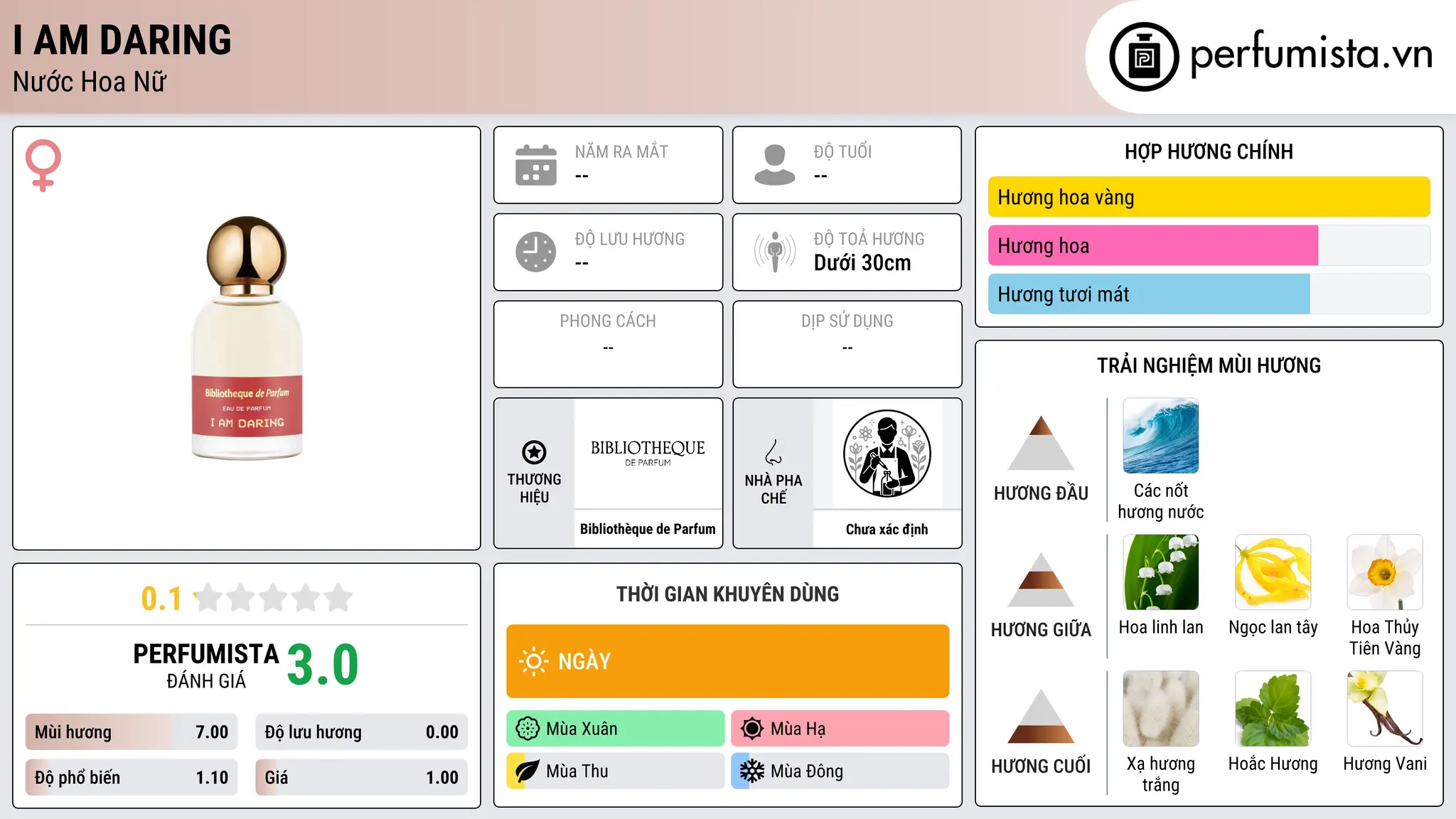Click the Độ lưu hương 0.00 score bar

pos(361,732)
